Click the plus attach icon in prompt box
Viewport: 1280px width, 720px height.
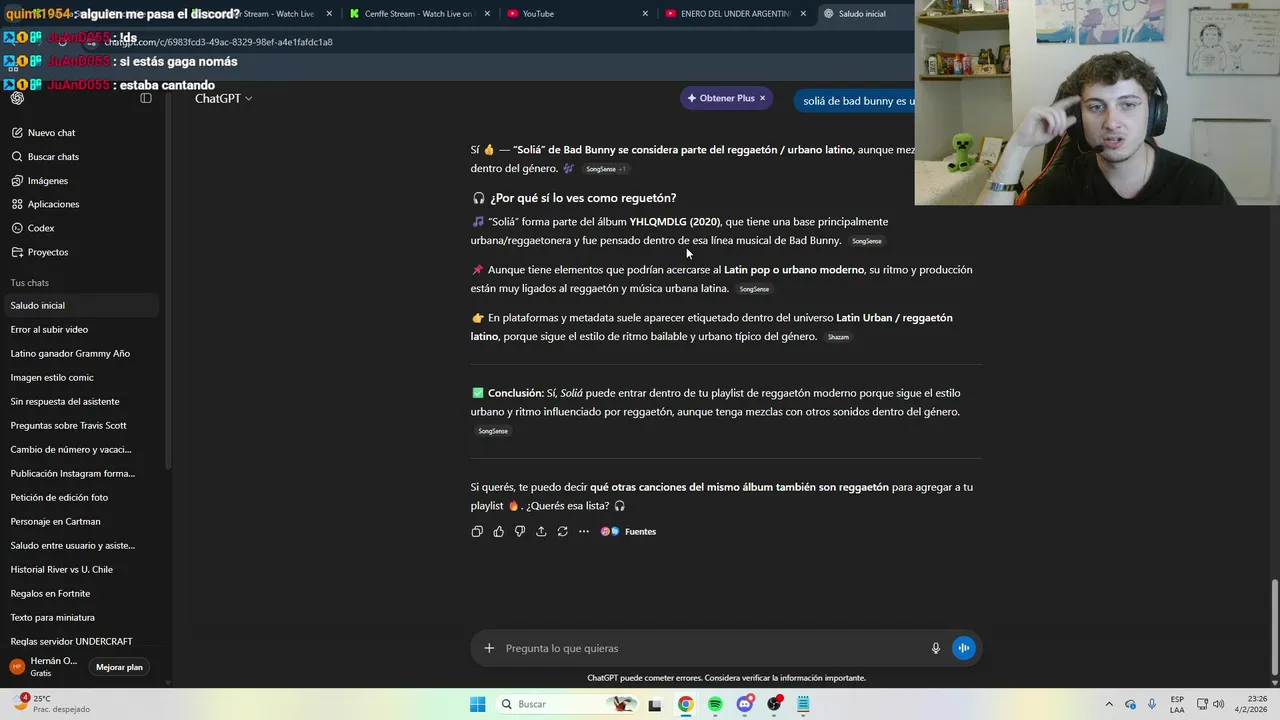click(x=489, y=648)
